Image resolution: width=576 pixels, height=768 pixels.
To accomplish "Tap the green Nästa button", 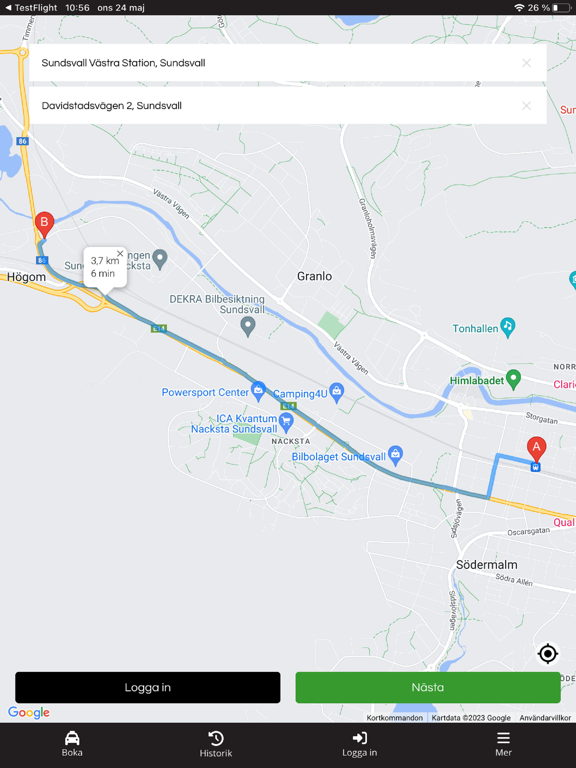I will point(428,687).
